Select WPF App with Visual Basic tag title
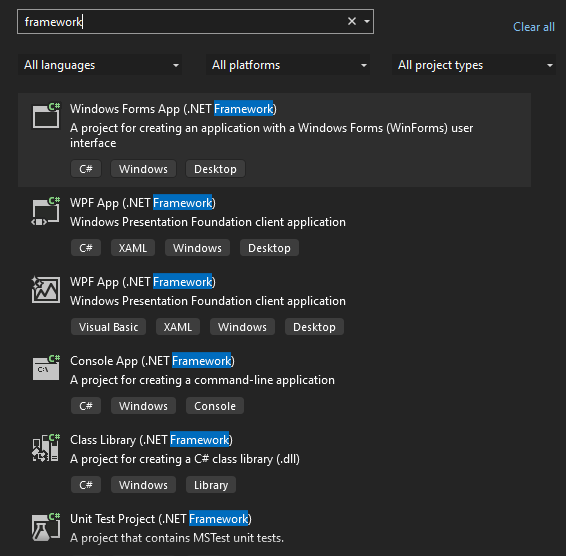Screen dimensions: 566x556 click(143, 282)
